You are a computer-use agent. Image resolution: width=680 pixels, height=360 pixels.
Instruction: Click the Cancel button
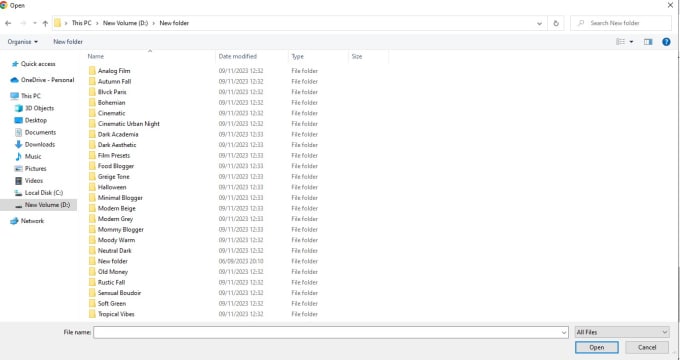click(x=647, y=347)
